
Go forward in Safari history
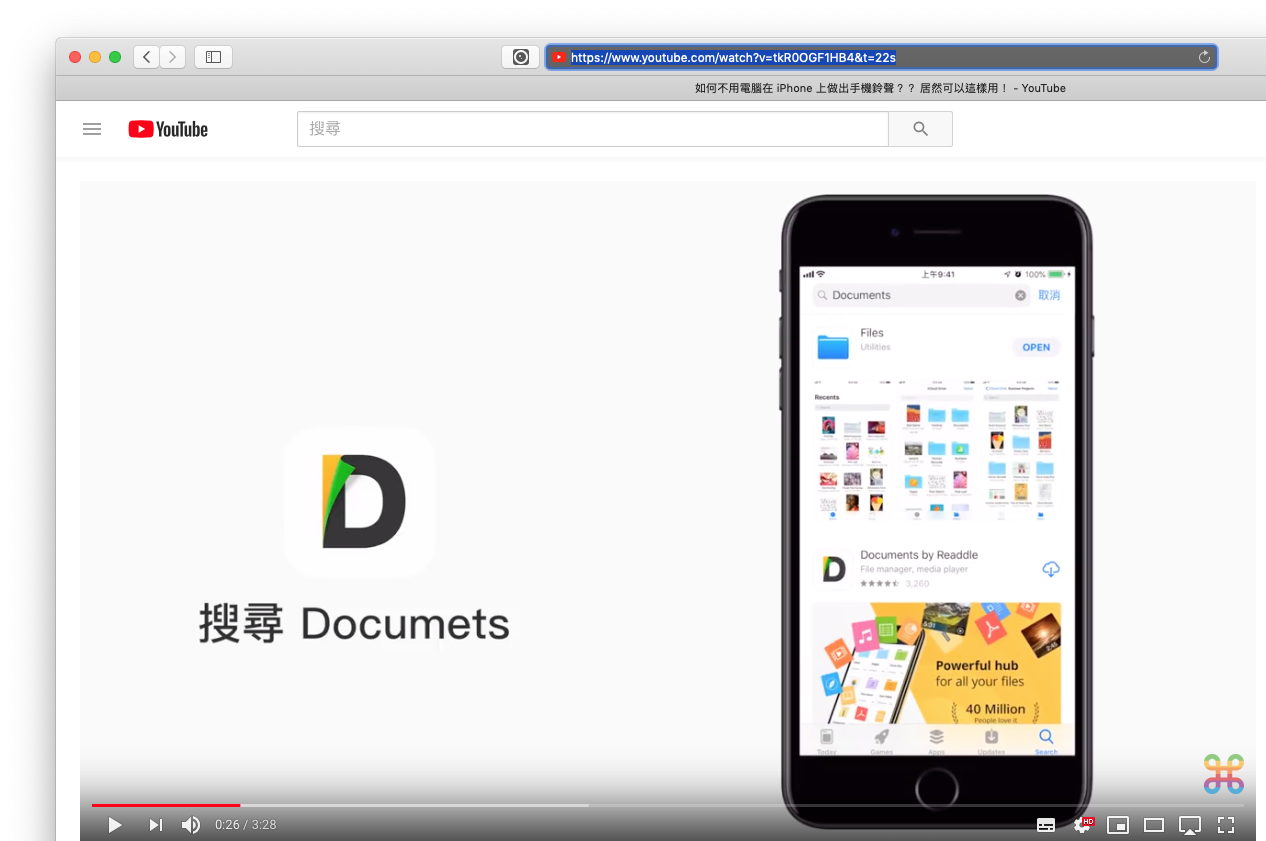point(173,57)
